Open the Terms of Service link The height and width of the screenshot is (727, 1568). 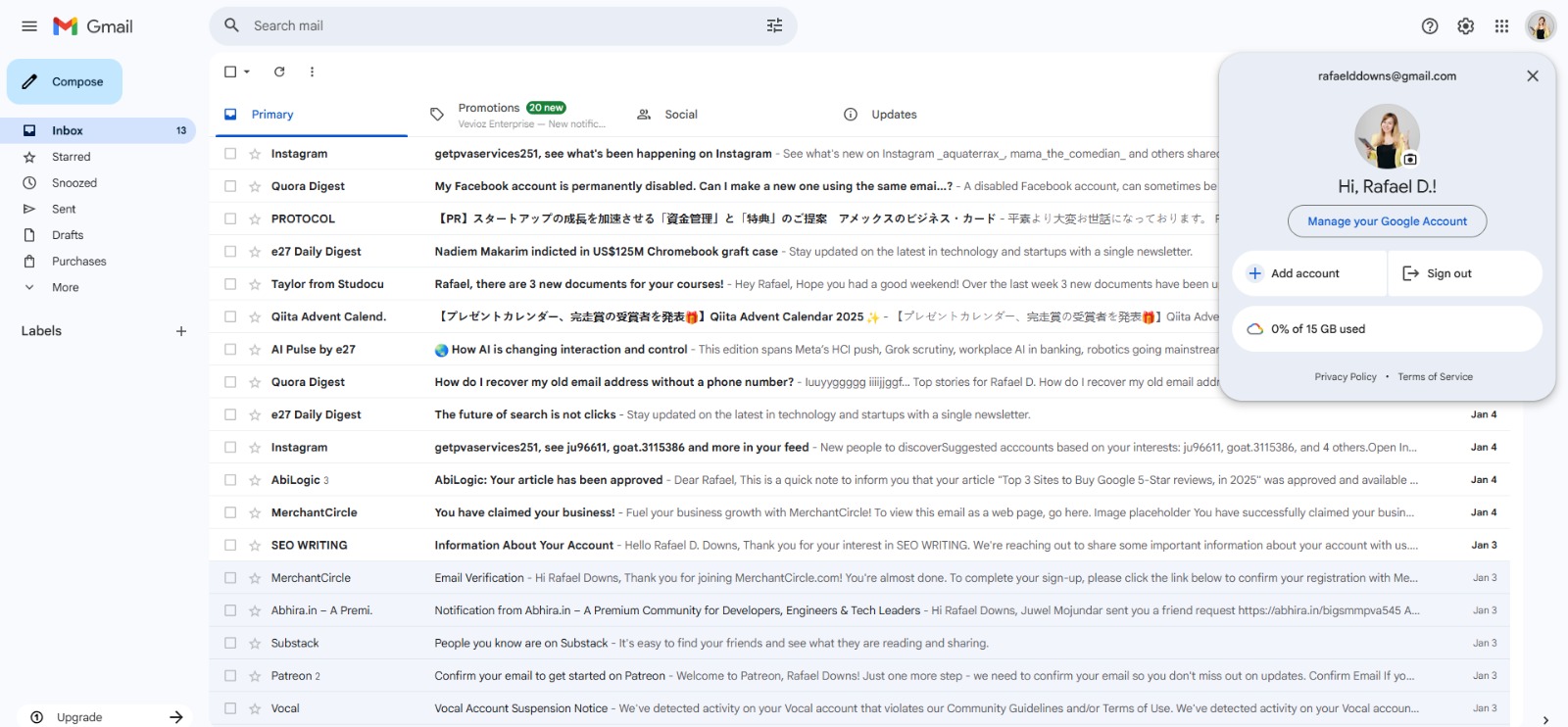(x=1435, y=377)
